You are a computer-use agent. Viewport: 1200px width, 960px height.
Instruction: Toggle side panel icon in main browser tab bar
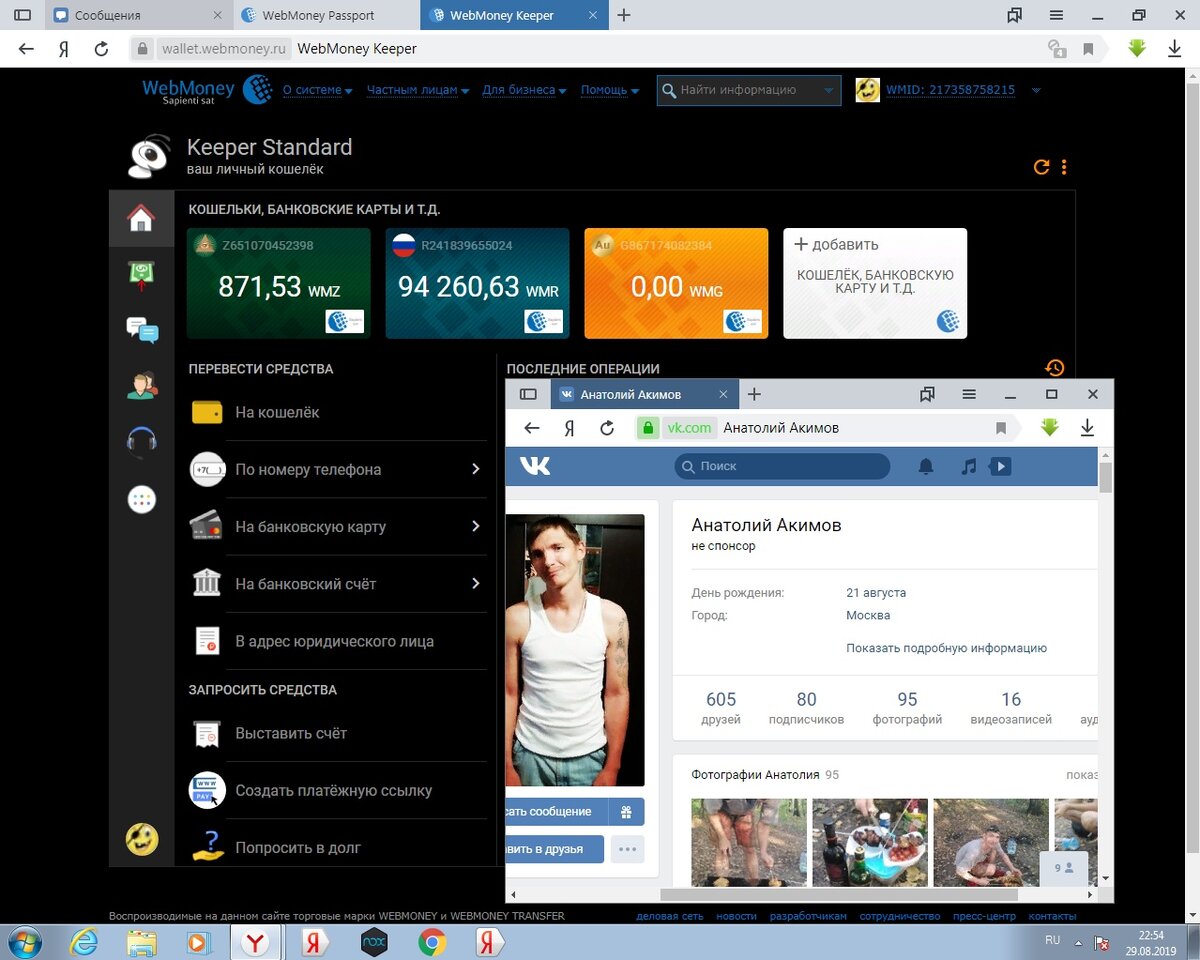22,15
